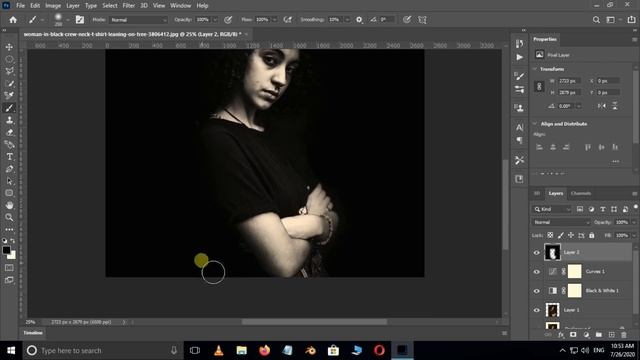The height and width of the screenshot is (360, 640).
Task: Toggle lock all padlock icon
Action: tap(592, 235)
